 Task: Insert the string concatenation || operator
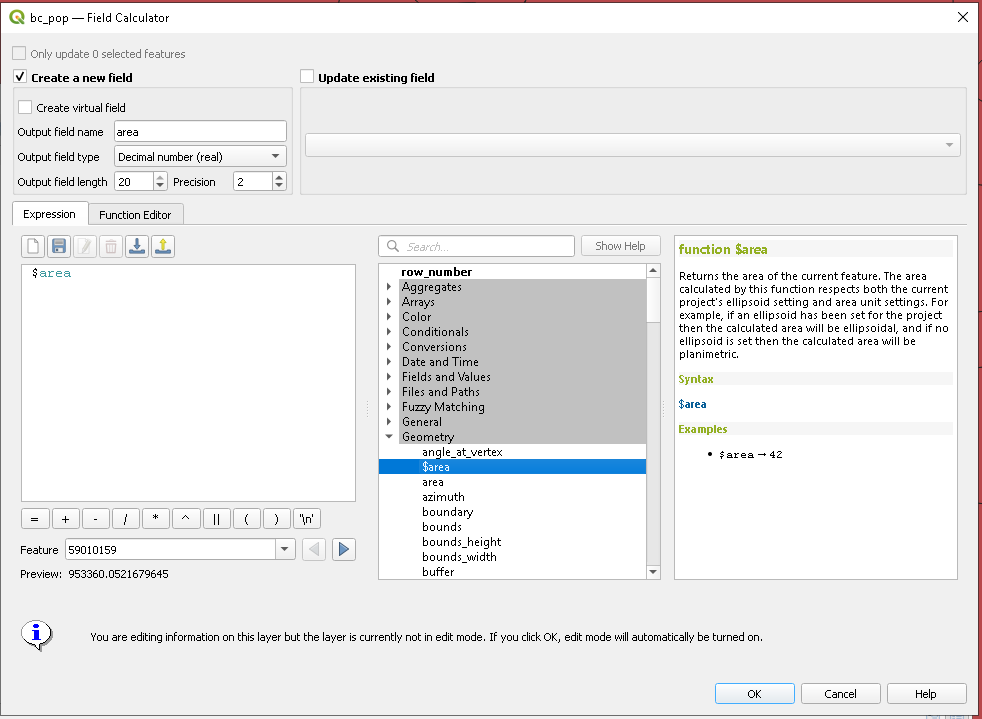pyautogui.click(x=216, y=519)
